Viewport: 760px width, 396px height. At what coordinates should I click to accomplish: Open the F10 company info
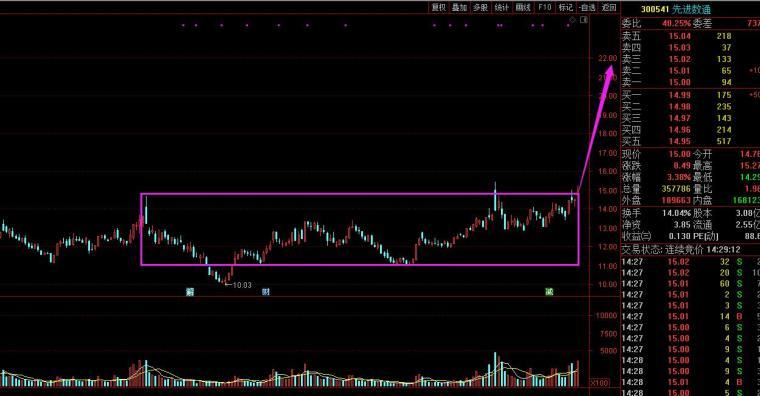click(x=545, y=7)
